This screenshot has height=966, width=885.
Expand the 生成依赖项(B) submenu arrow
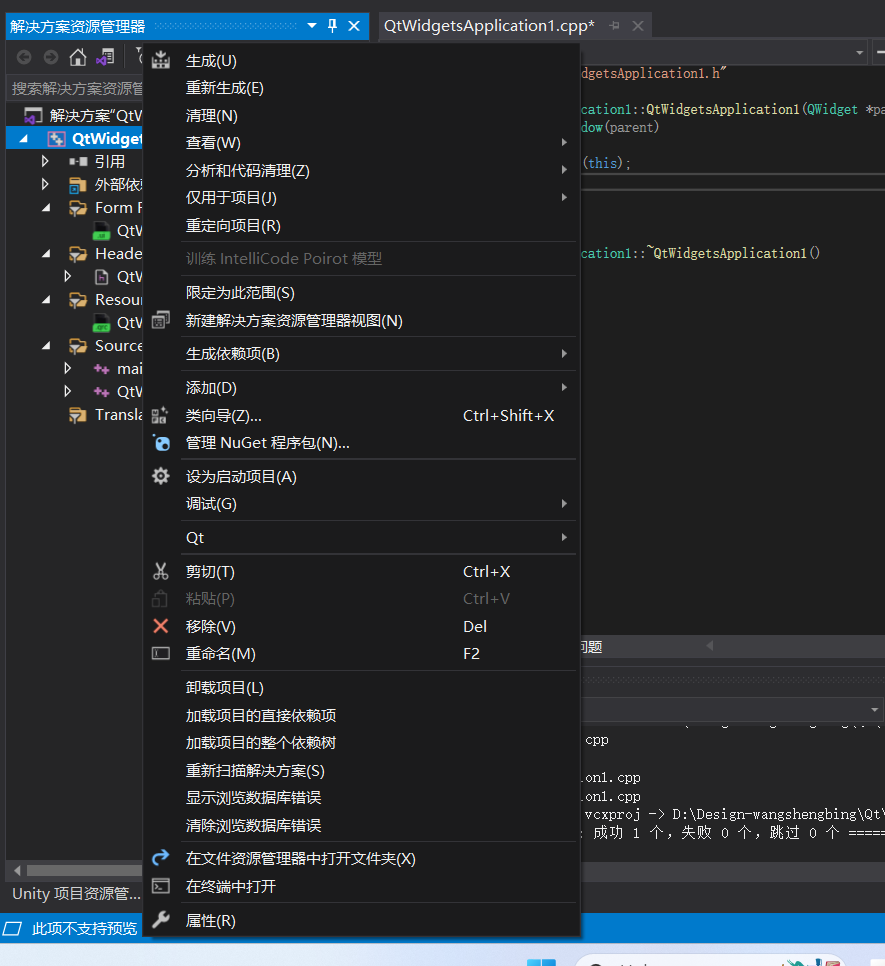tap(564, 354)
